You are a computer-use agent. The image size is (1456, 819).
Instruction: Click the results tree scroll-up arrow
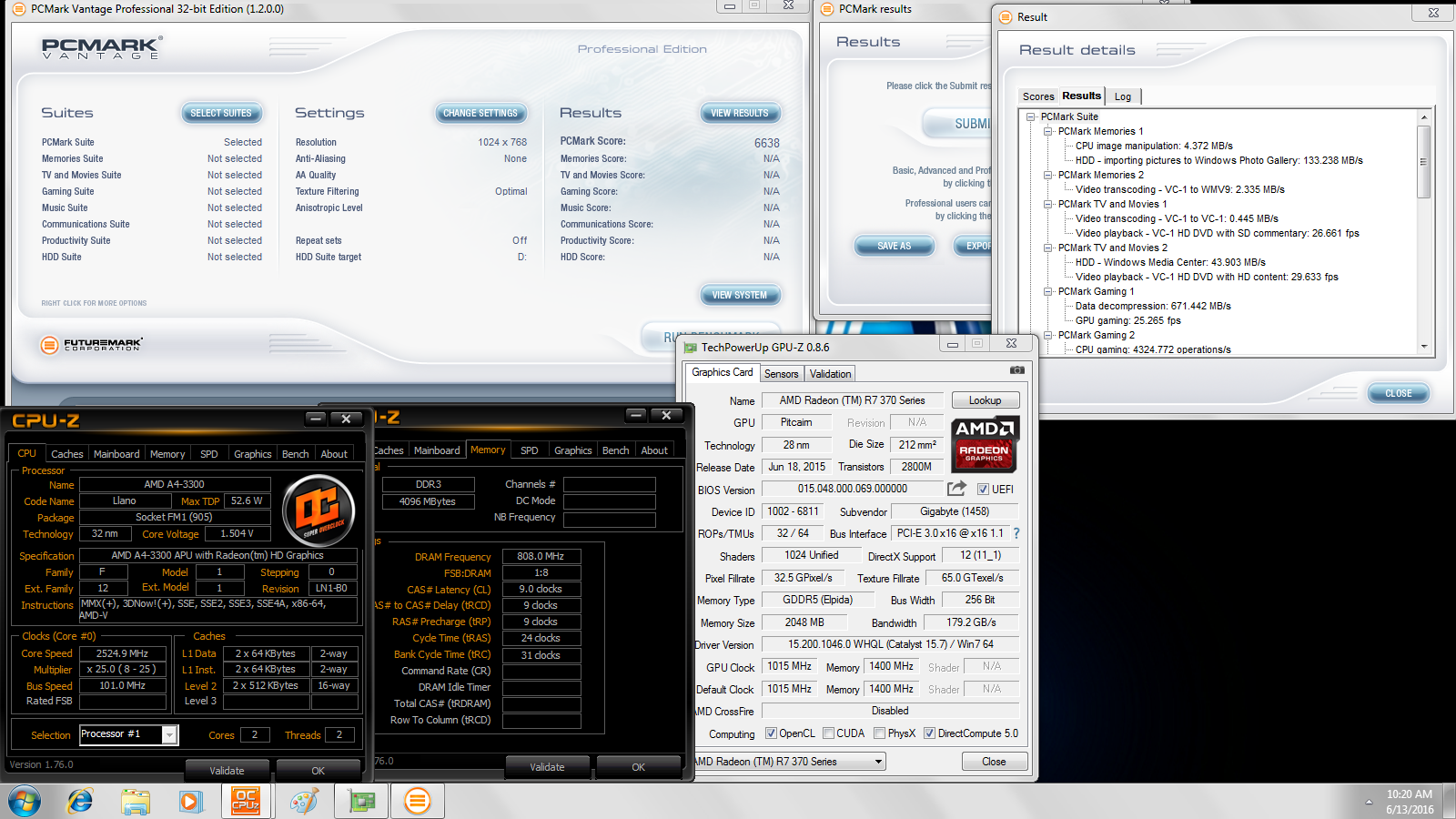tap(1423, 117)
